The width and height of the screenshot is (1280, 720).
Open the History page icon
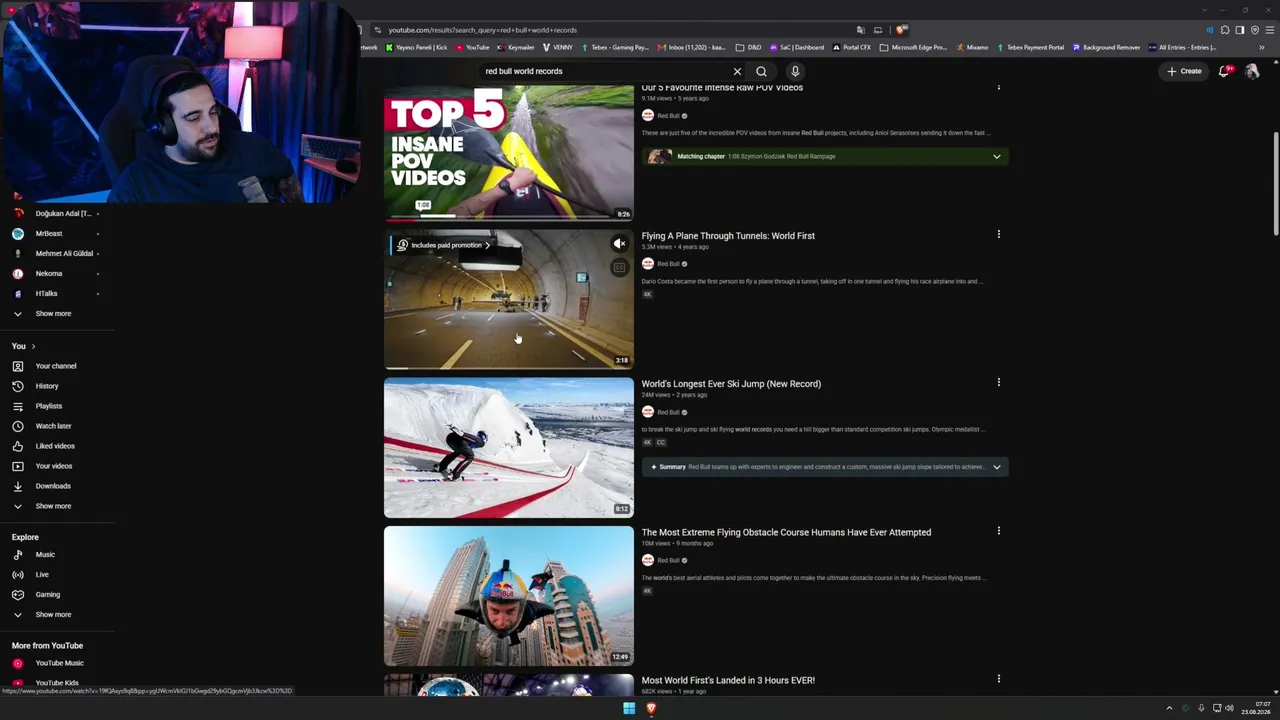[17, 386]
